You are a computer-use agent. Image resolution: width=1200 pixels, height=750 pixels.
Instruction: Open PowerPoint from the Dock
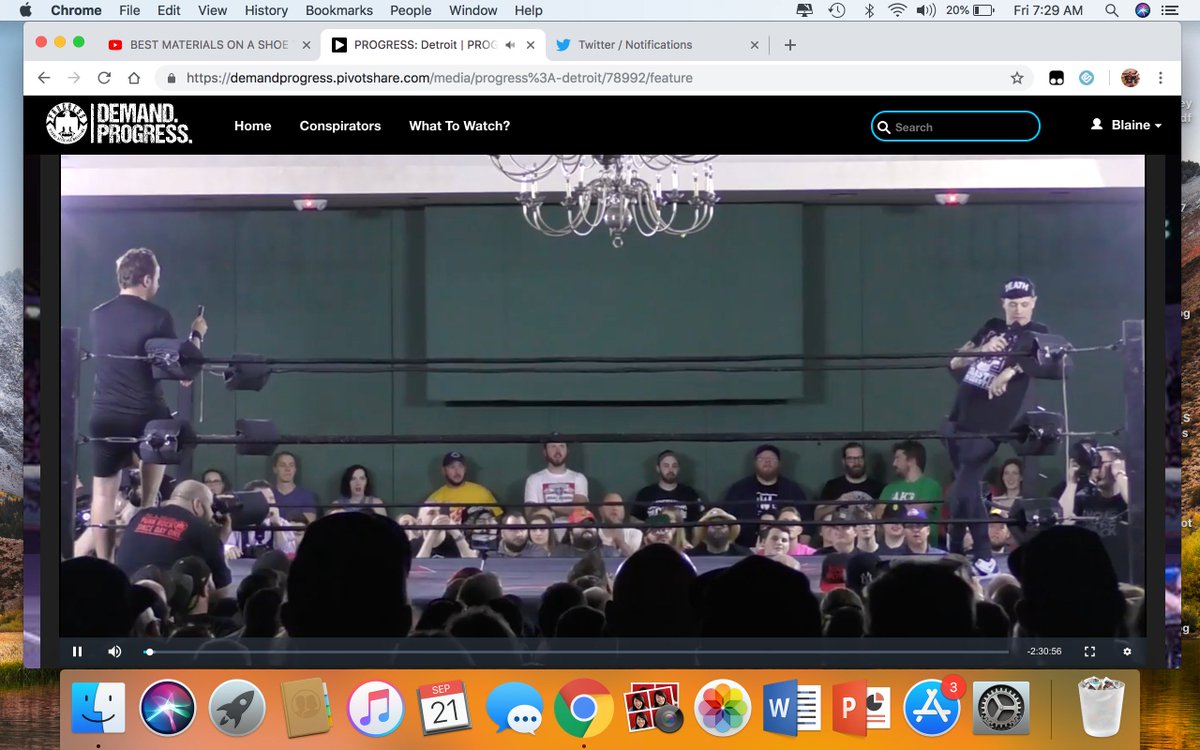click(860, 708)
